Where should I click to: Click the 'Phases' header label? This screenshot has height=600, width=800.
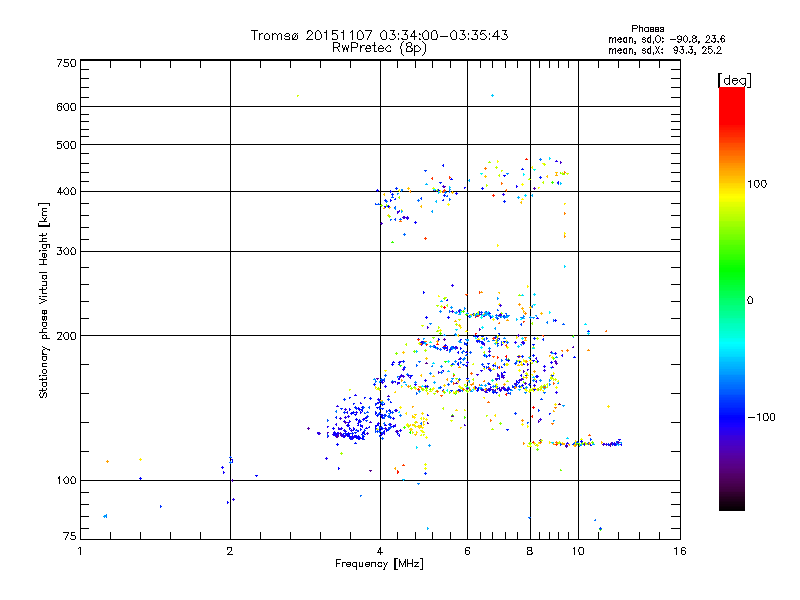pyautogui.click(x=647, y=29)
